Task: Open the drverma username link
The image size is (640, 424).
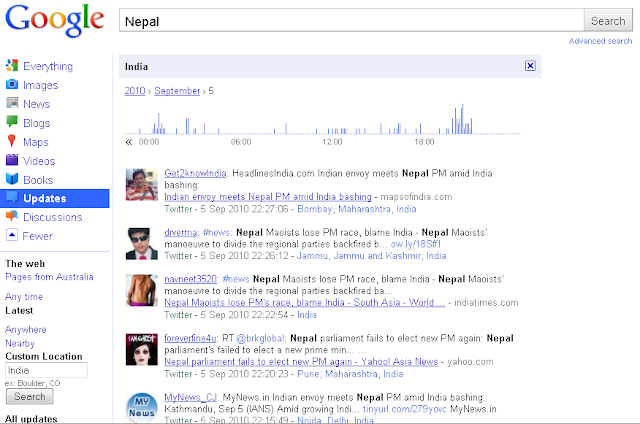Action: pyautogui.click(x=180, y=232)
